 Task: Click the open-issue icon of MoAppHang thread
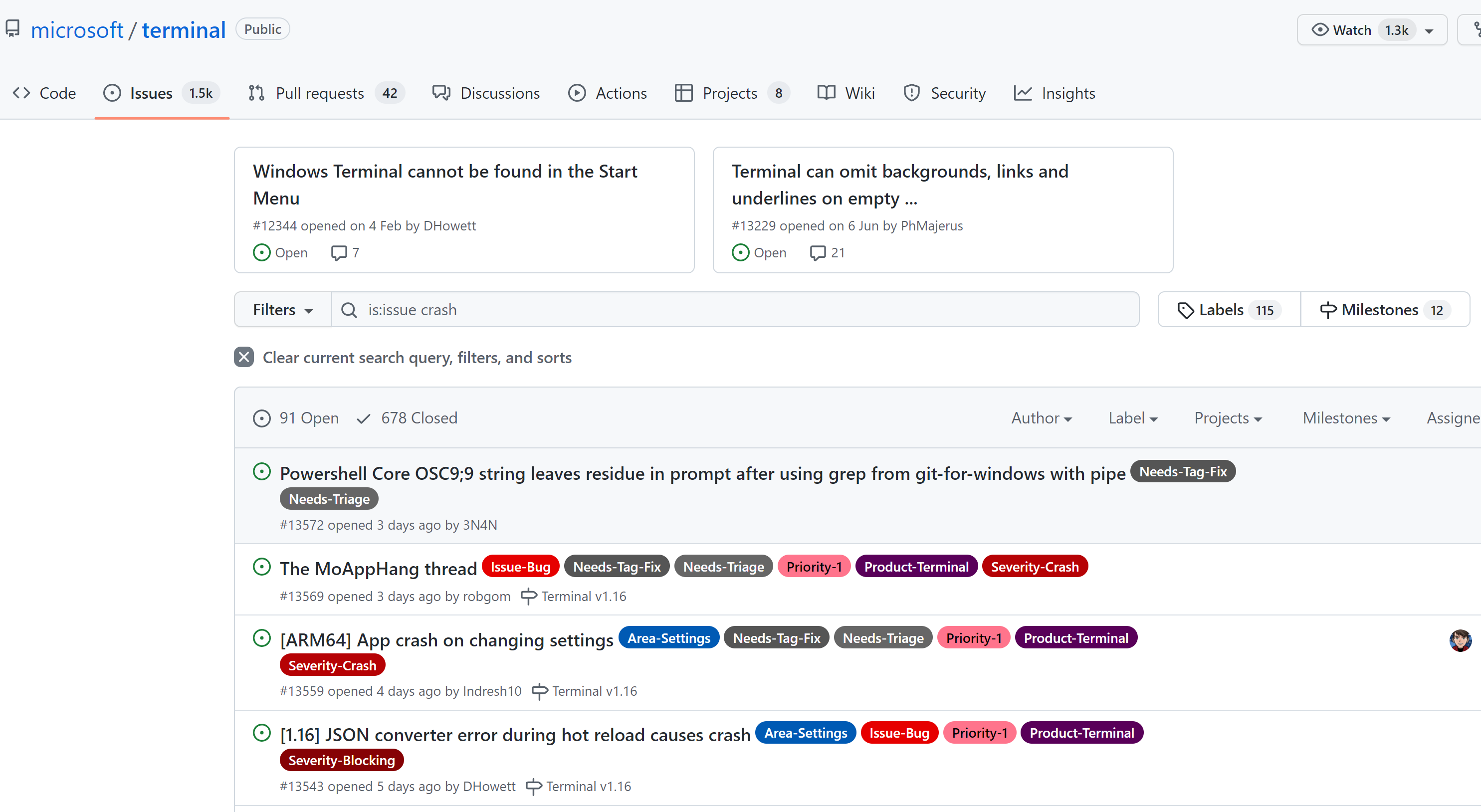click(x=261, y=567)
